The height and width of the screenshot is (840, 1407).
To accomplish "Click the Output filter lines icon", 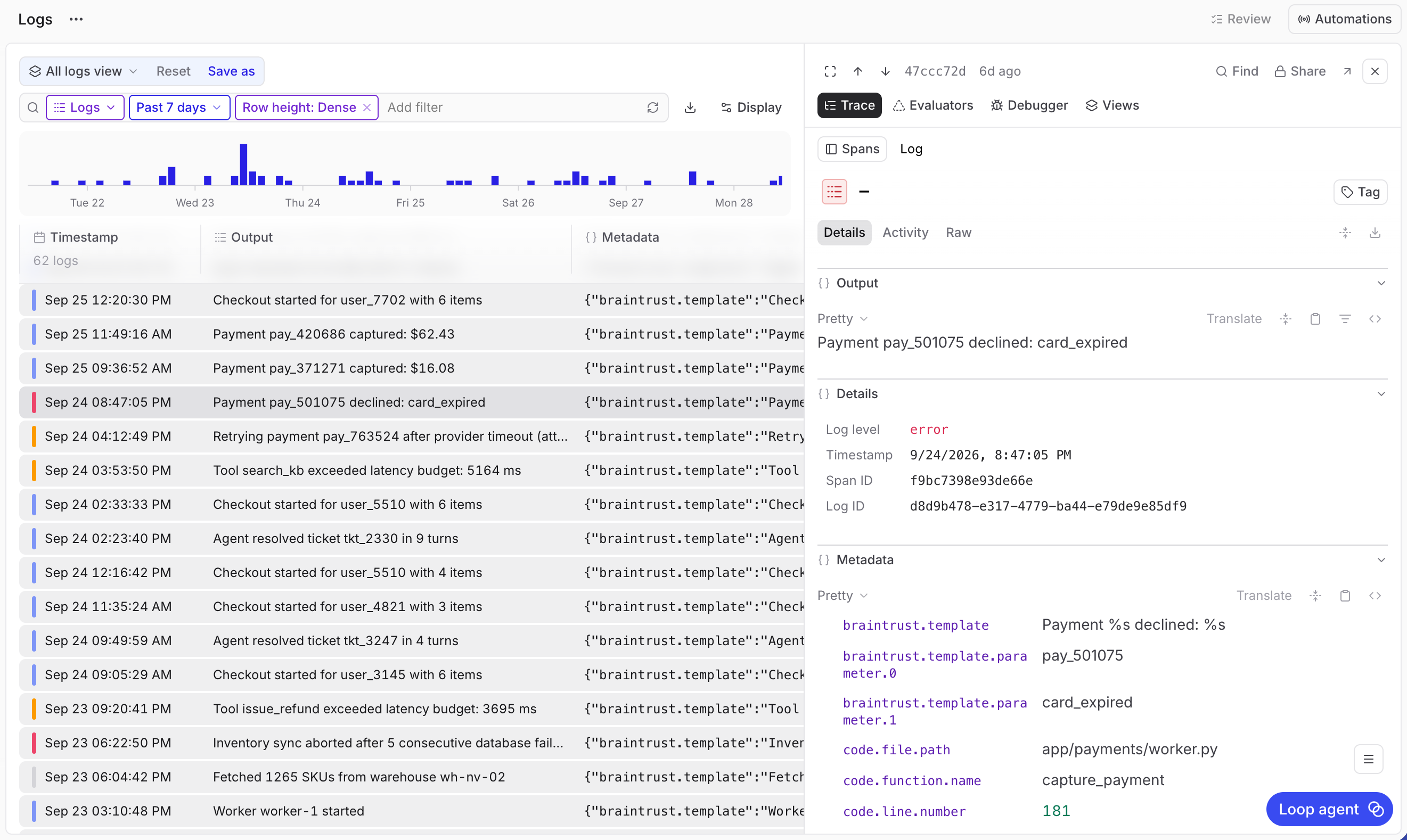I will [1345, 319].
